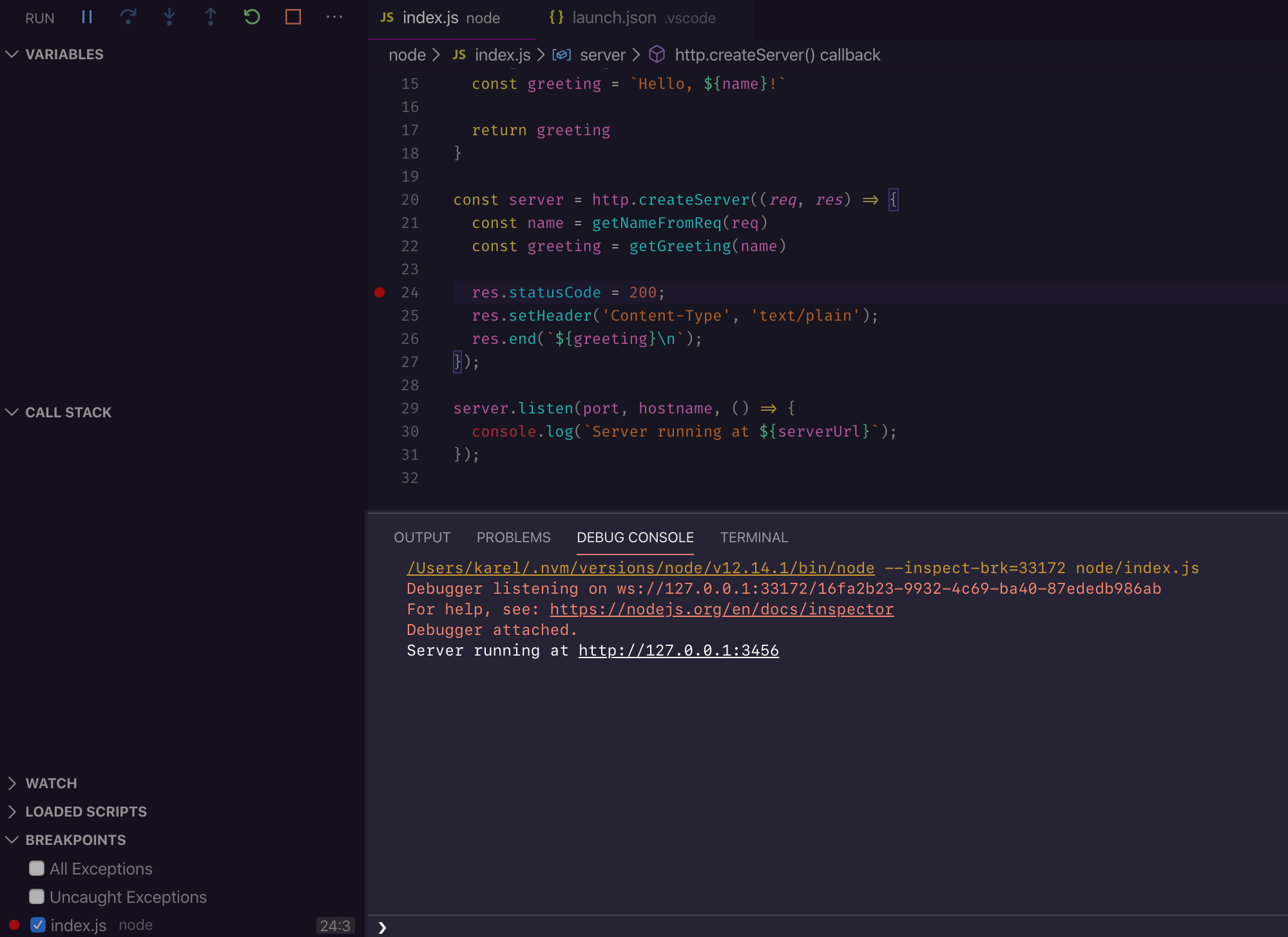Viewport: 1288px width, 937px height.
Task: Restart the debug session
Action: (x=252, y=17)
